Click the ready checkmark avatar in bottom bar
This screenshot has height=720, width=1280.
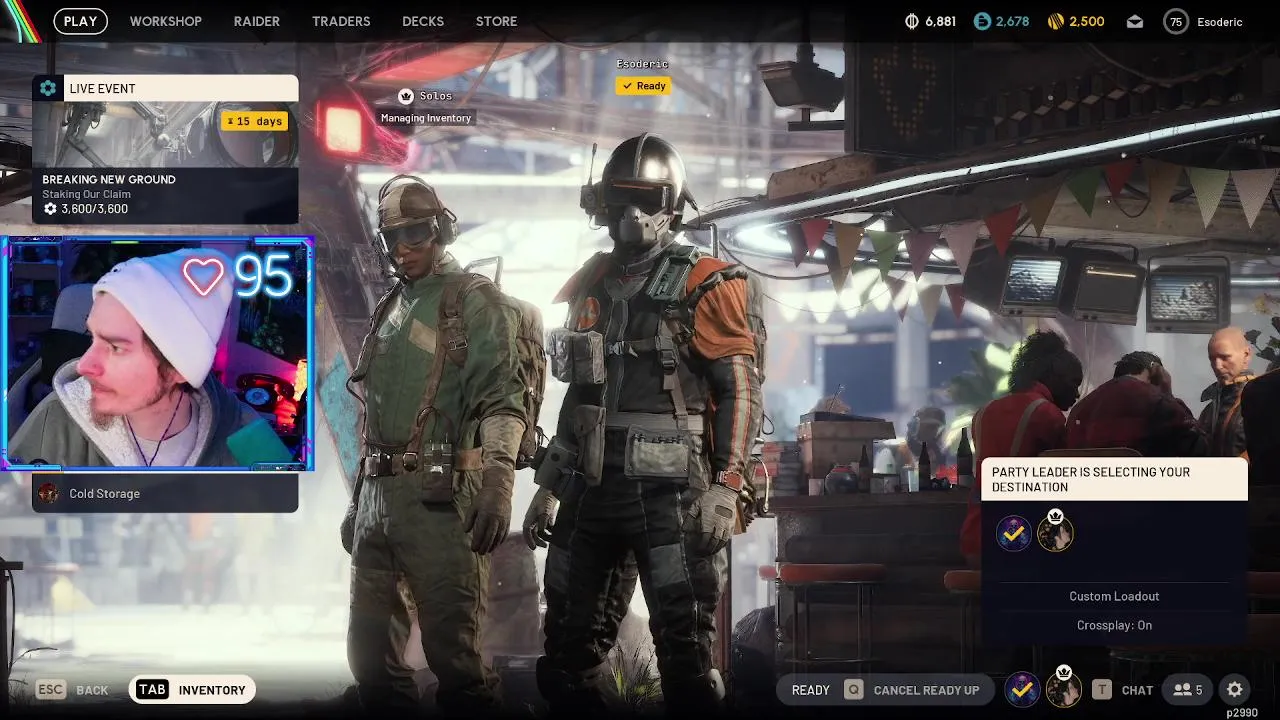[x=1021, y=689]
